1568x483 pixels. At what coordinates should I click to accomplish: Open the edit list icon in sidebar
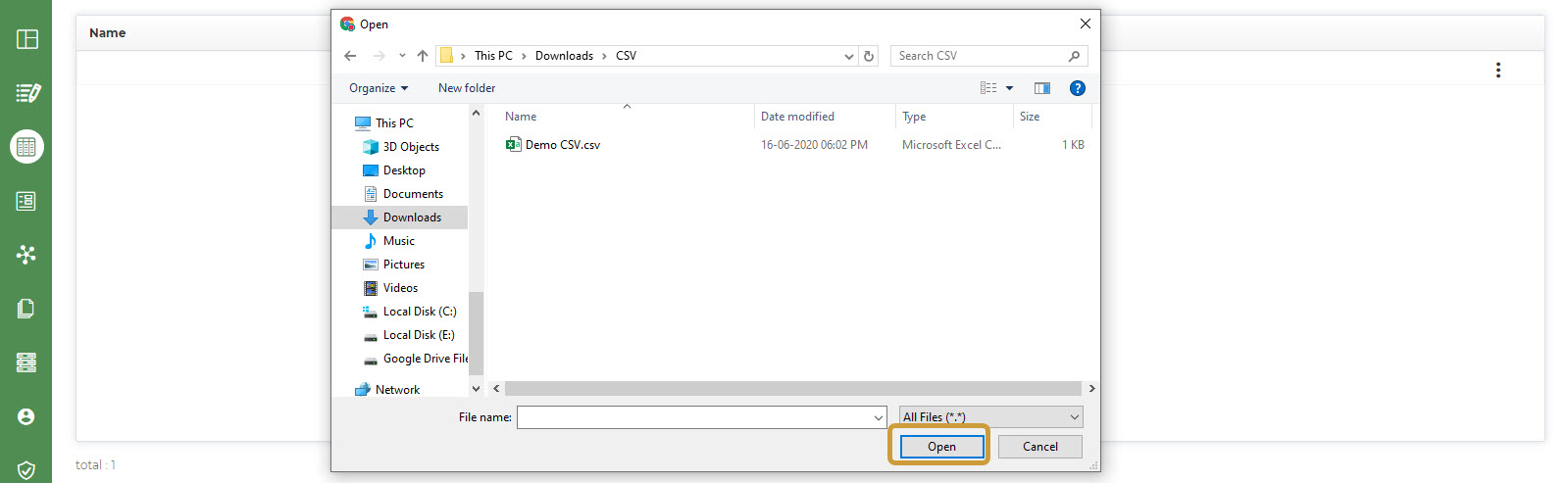26,93
